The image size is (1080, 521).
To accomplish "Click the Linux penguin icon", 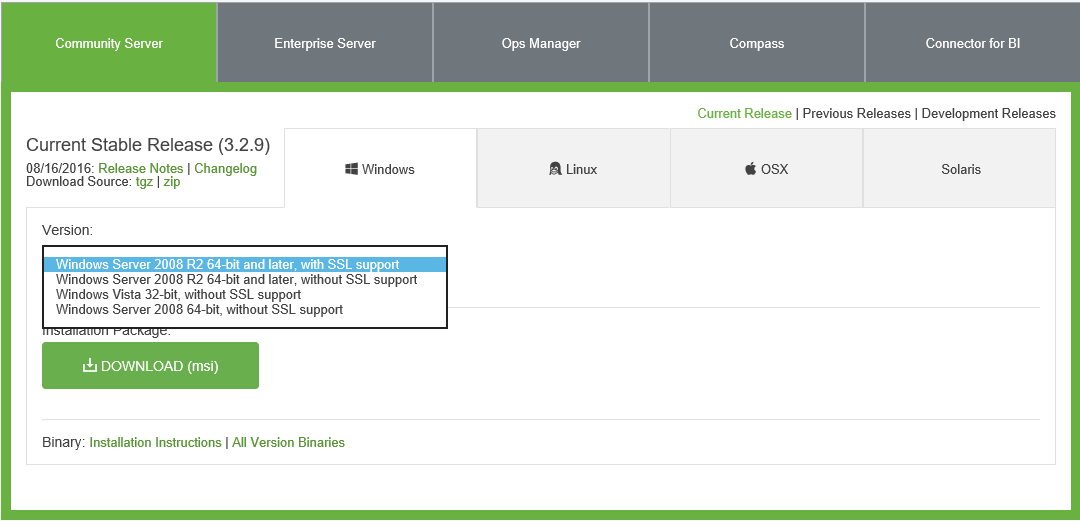I will click(555, 169).
